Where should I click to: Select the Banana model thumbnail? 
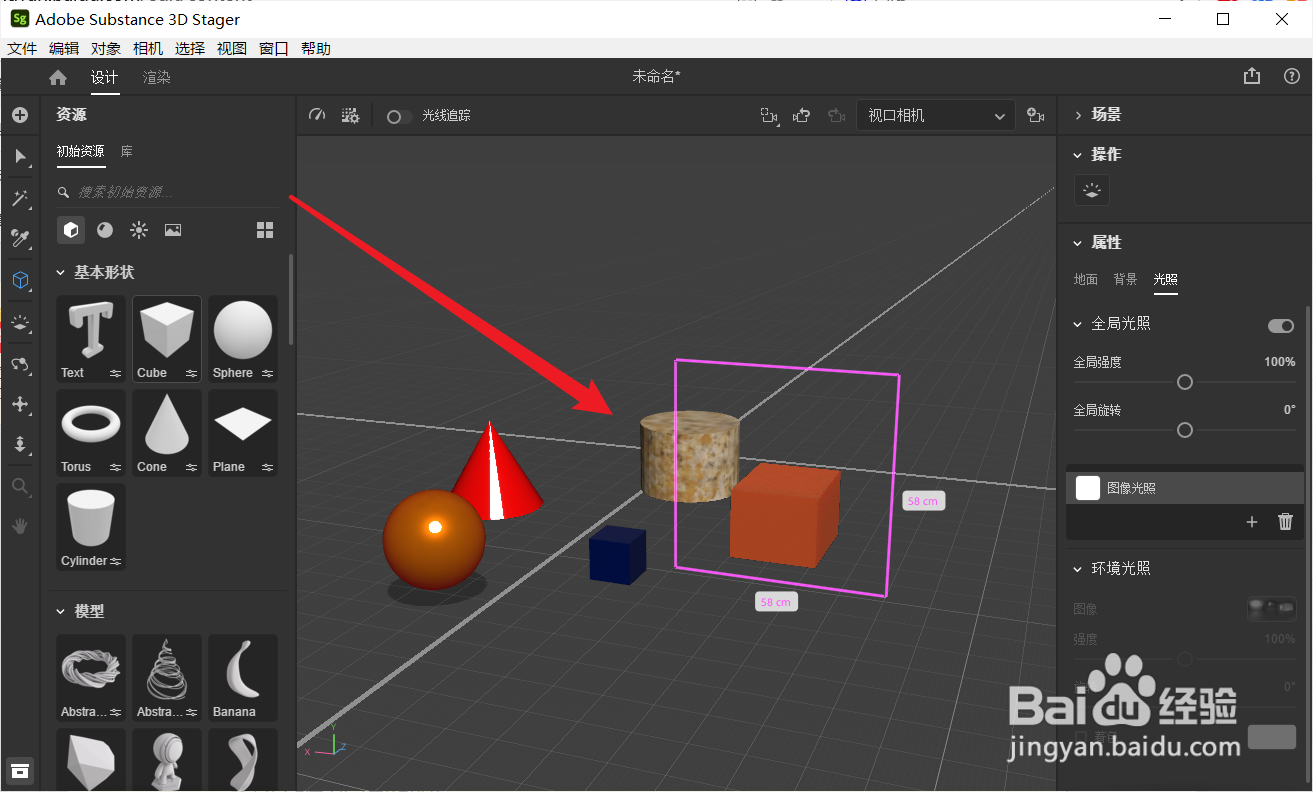243,678
